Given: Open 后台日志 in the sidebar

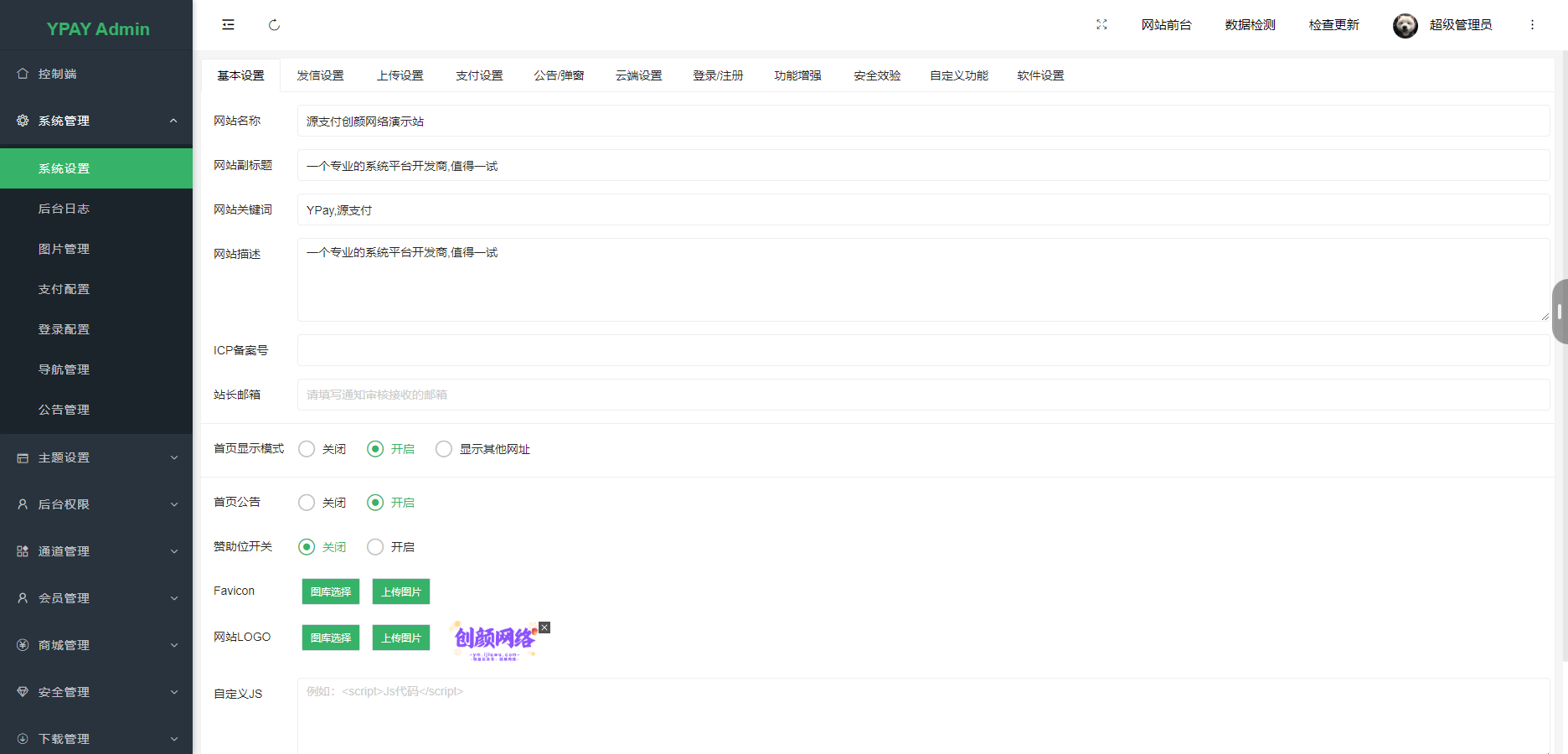Looking at the screenshot, I should pyautogui.click(x=96, y=209).
